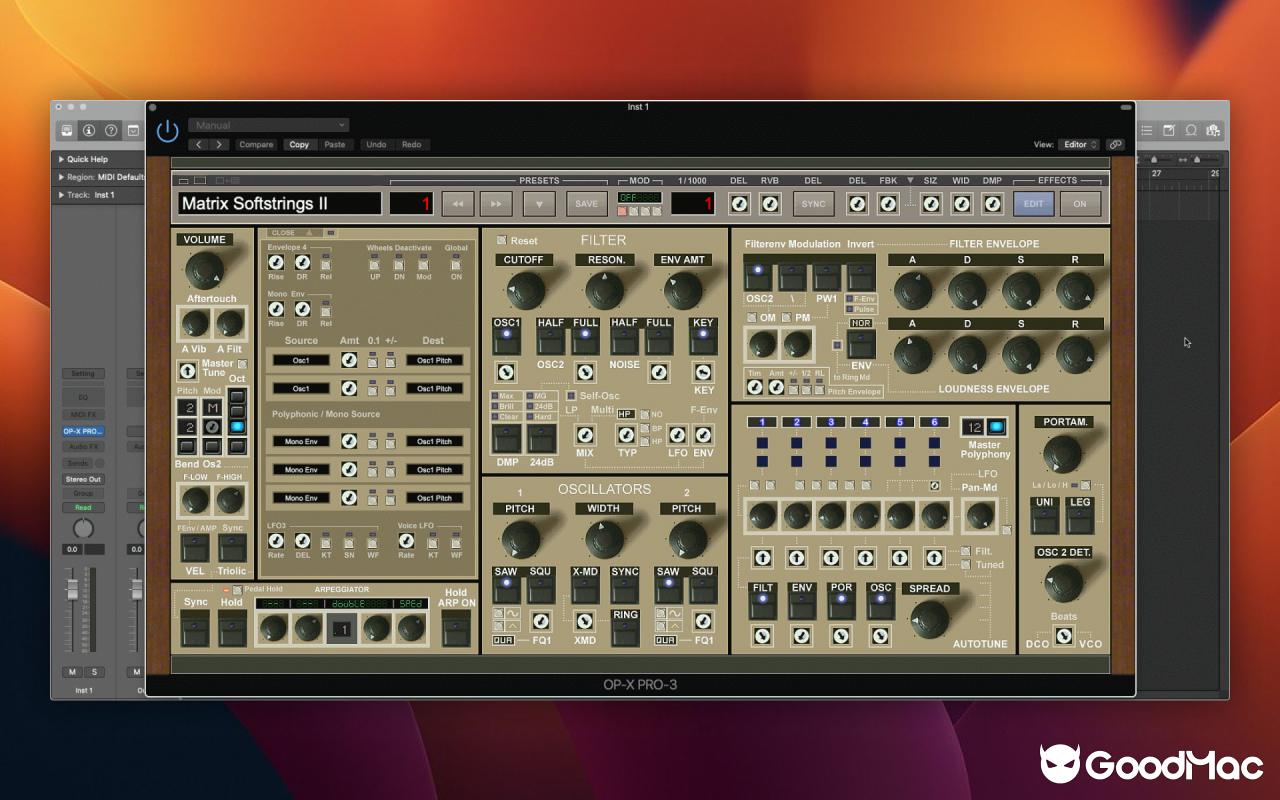Click the SAVE preset button
This screenshot has width=1280, height=800.
[x=586, y=203]
